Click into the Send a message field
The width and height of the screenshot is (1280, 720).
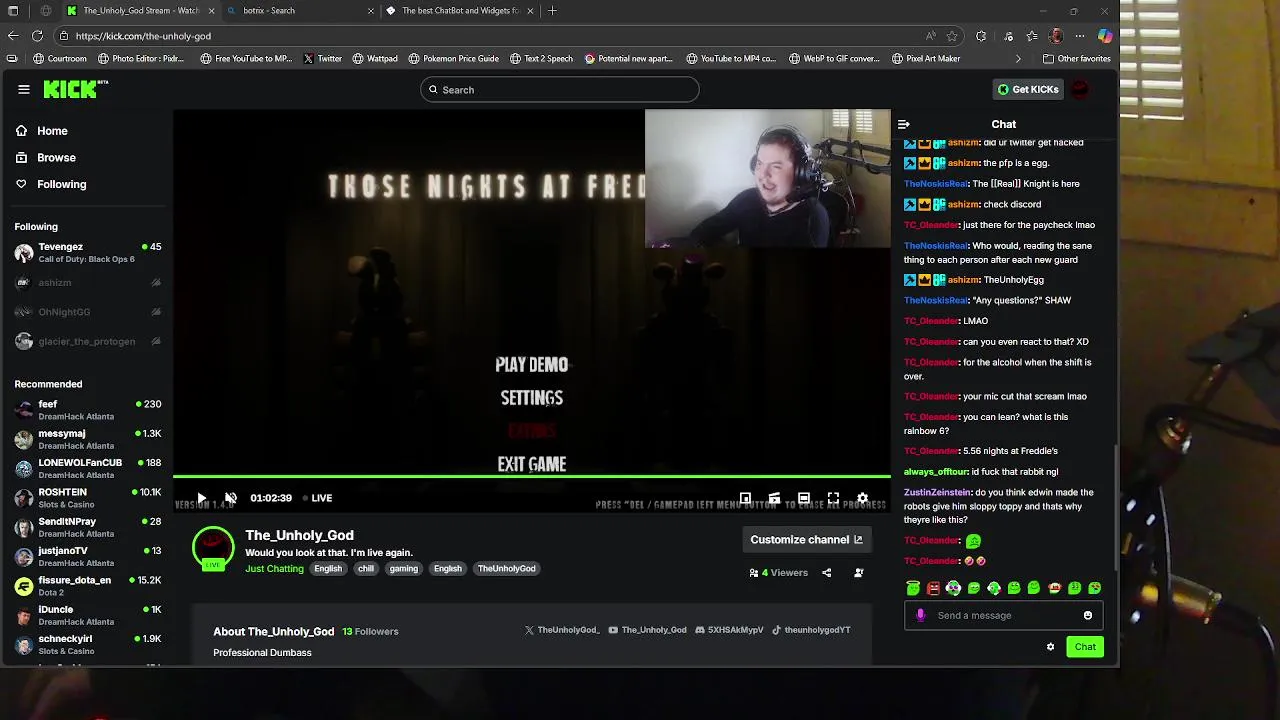(x=1004, y=616)
